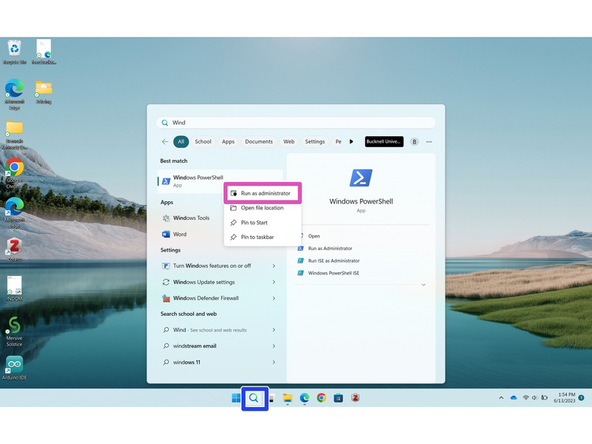The width and height of the screenshot is (592, 444).
Task: Go back with search panel arrow
Action: (165, 142)
